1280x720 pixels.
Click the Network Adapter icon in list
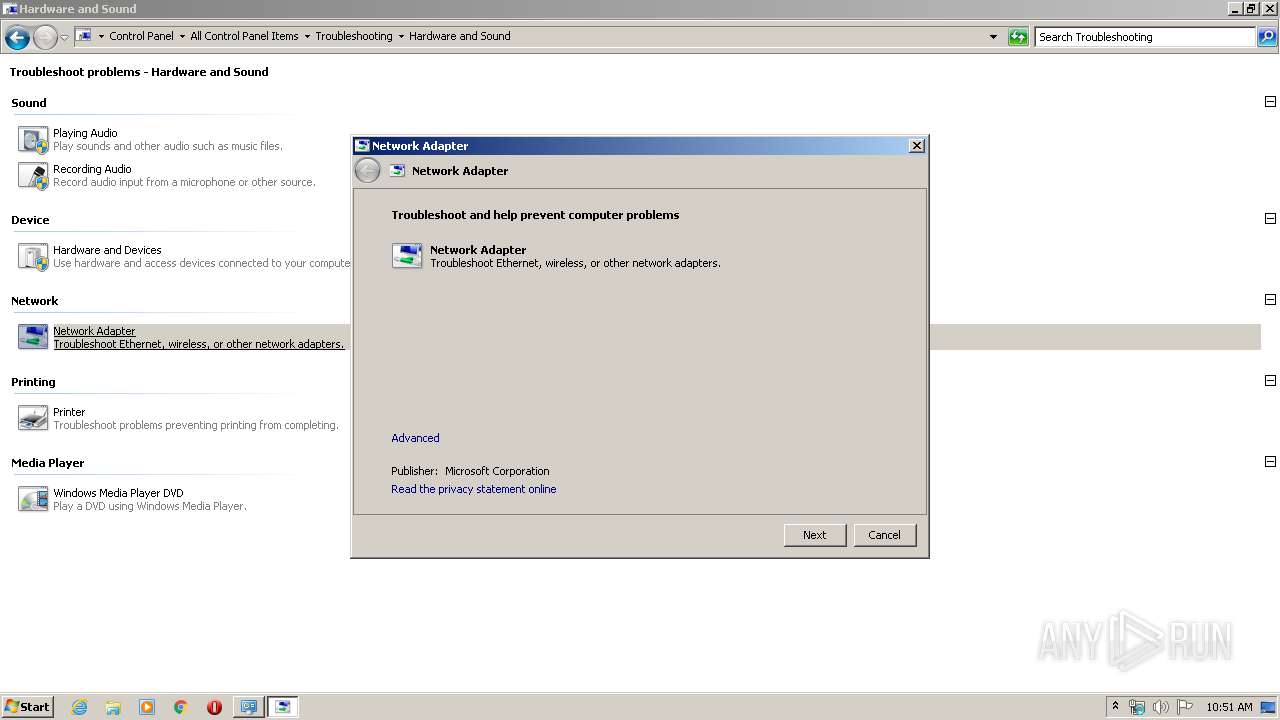33,337
